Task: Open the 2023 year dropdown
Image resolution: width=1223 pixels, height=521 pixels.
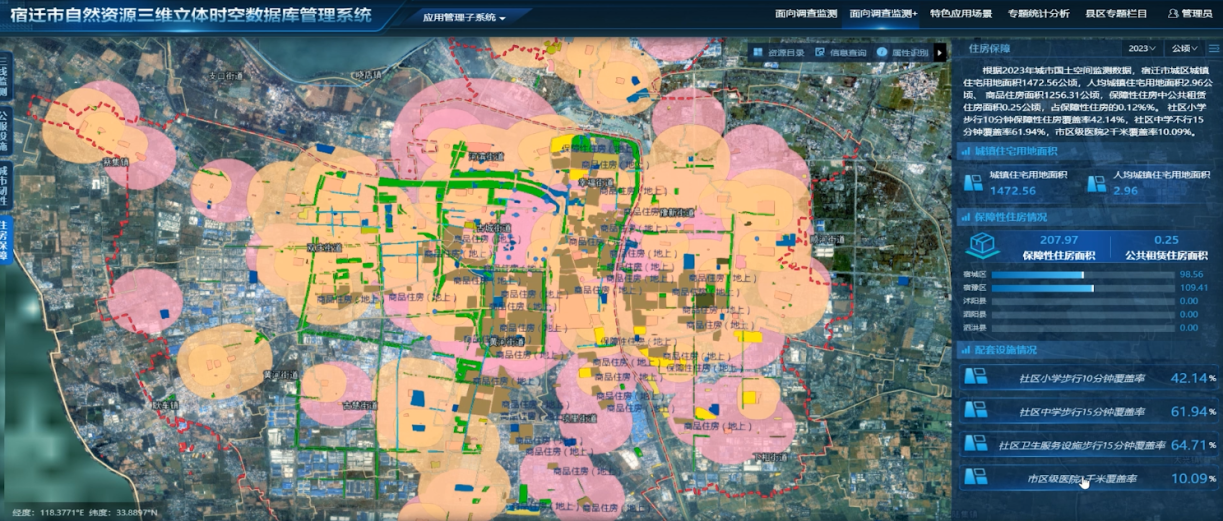Action: (1142, 48)
